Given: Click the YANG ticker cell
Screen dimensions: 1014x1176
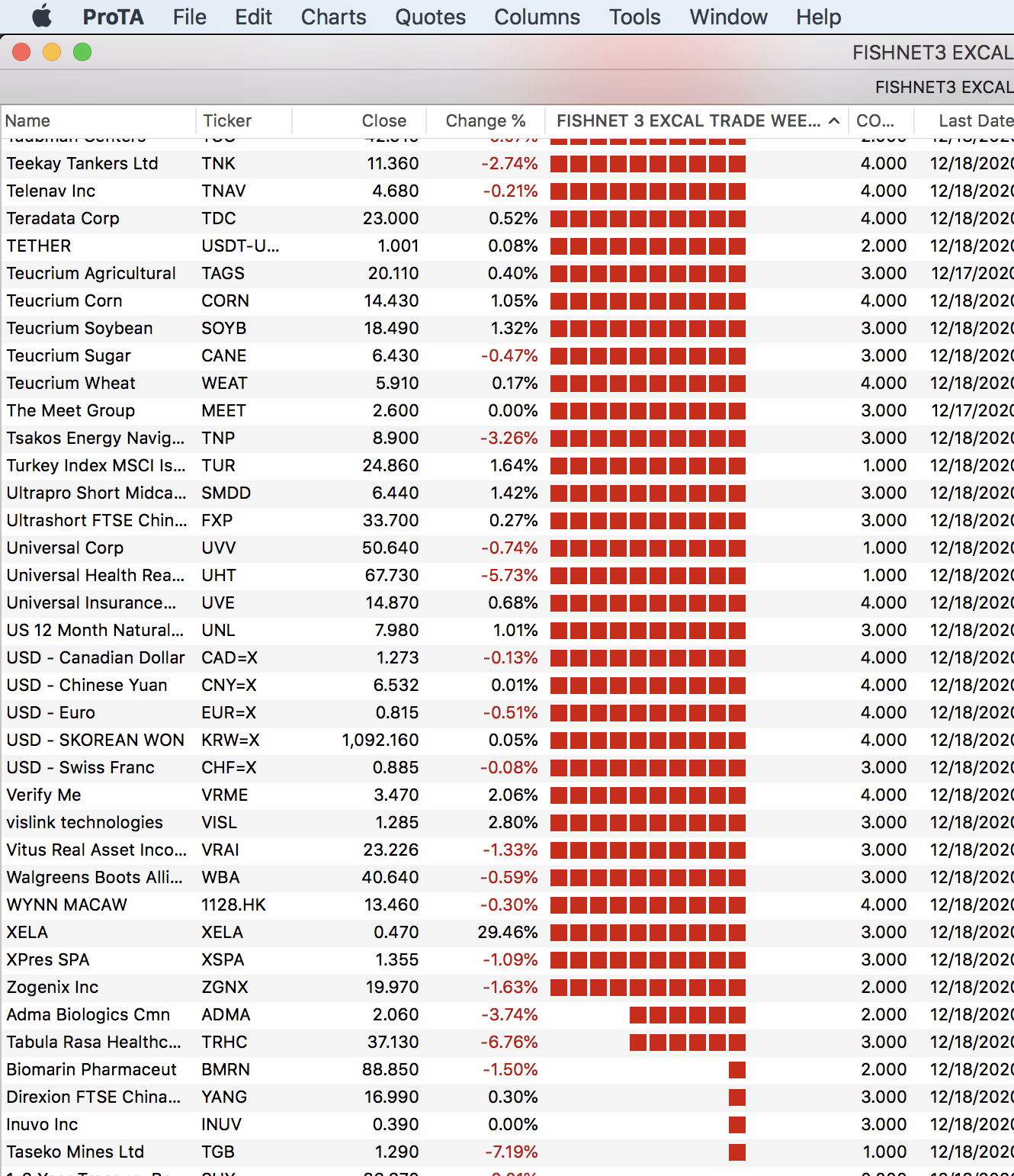Looking at the screenshot, I should pyautogui.click(x=224, y=1097).
